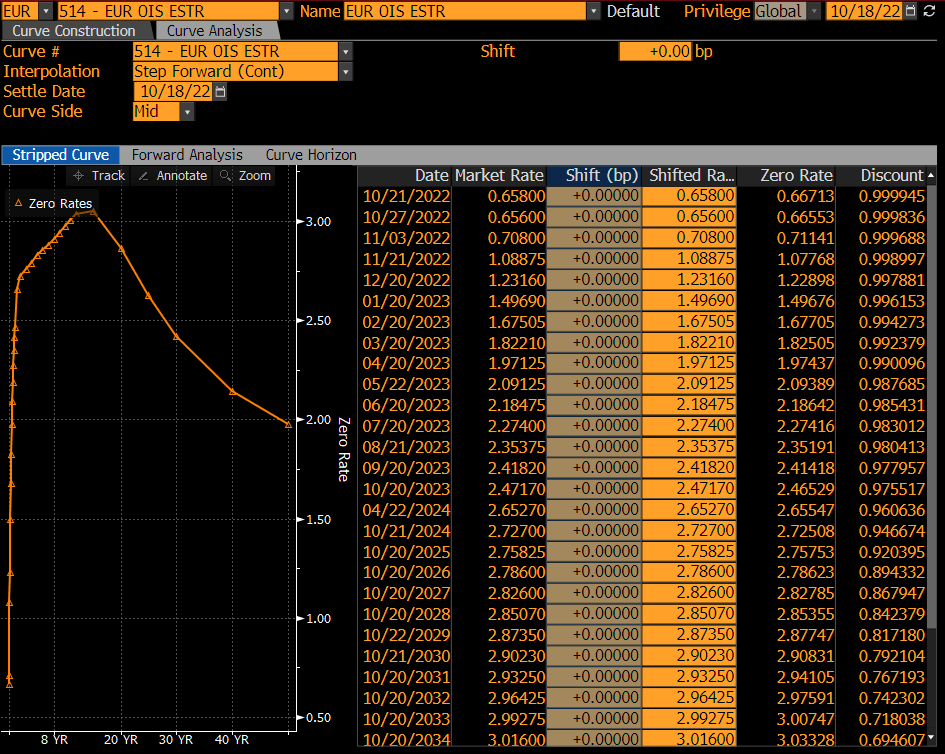945x754 pixels.
Task: View the Curve Horizon tab
Action: [310, 155]
